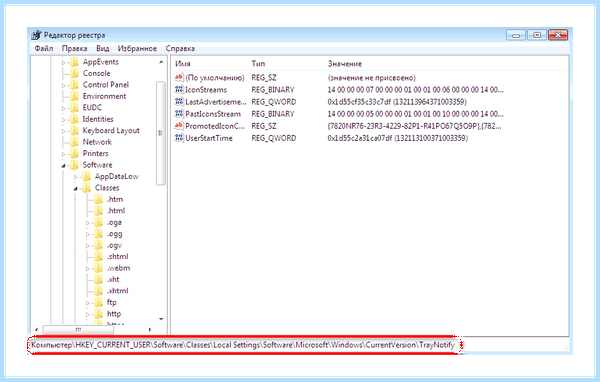Open the Вид menu

(103, 49)
